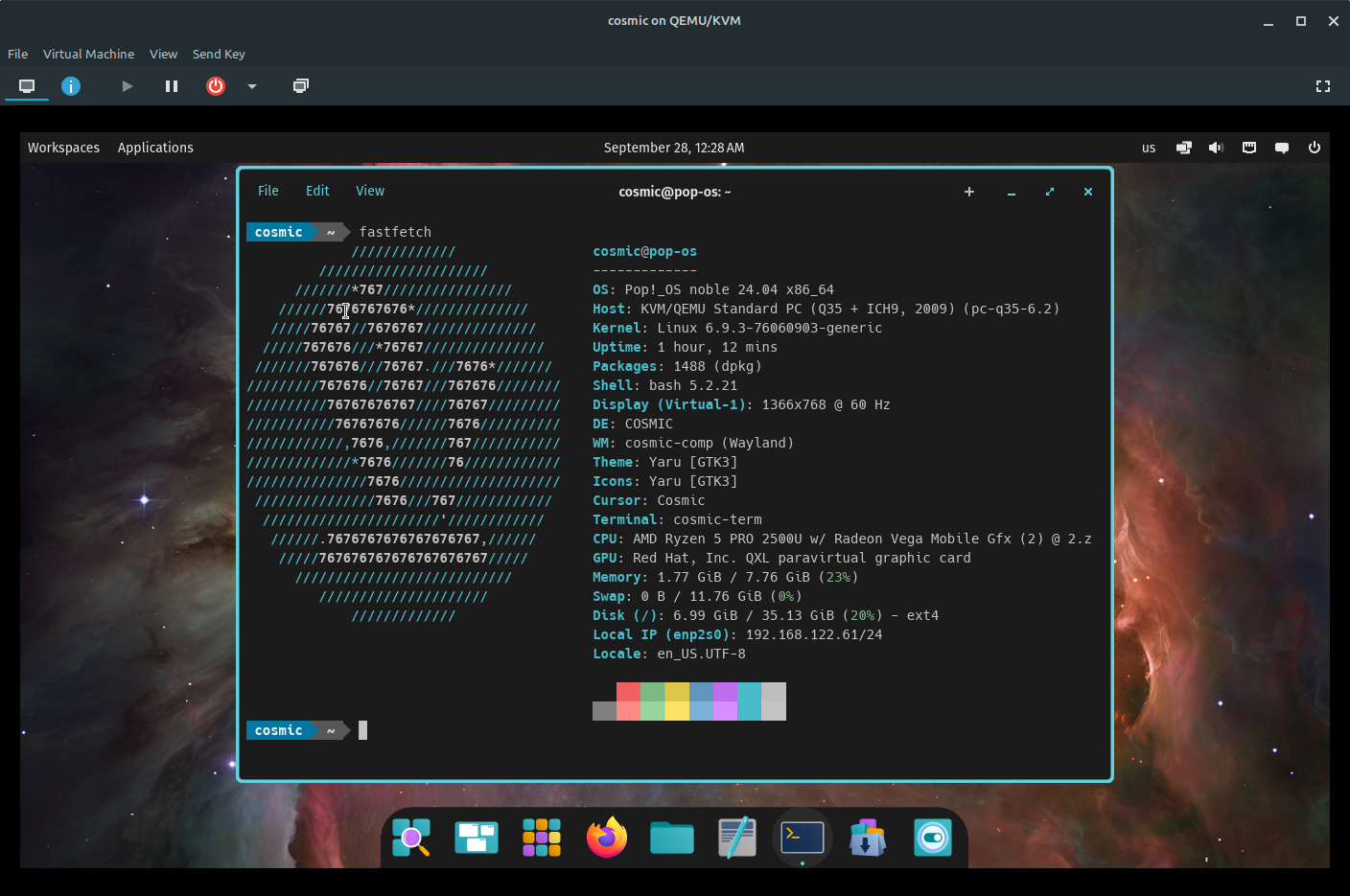Launch Firefox from the dock
This screenshot has height=896, width=1350.
[x=607, y=838]
